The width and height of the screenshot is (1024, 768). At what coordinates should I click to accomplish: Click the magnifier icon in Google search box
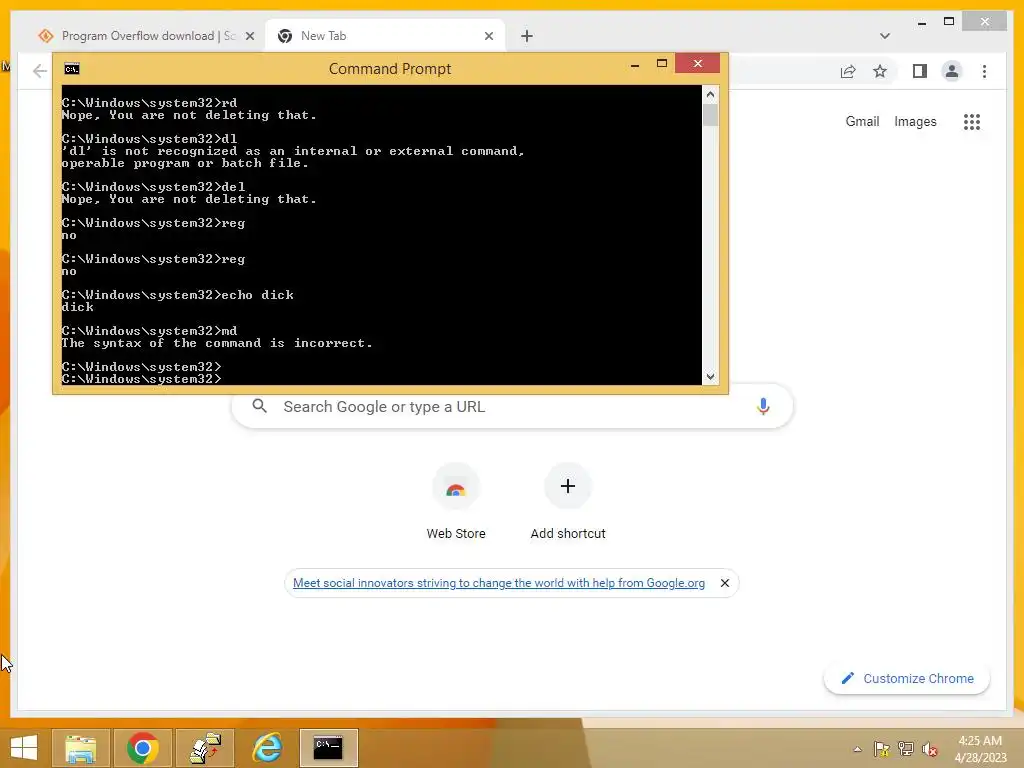point(259,406)
